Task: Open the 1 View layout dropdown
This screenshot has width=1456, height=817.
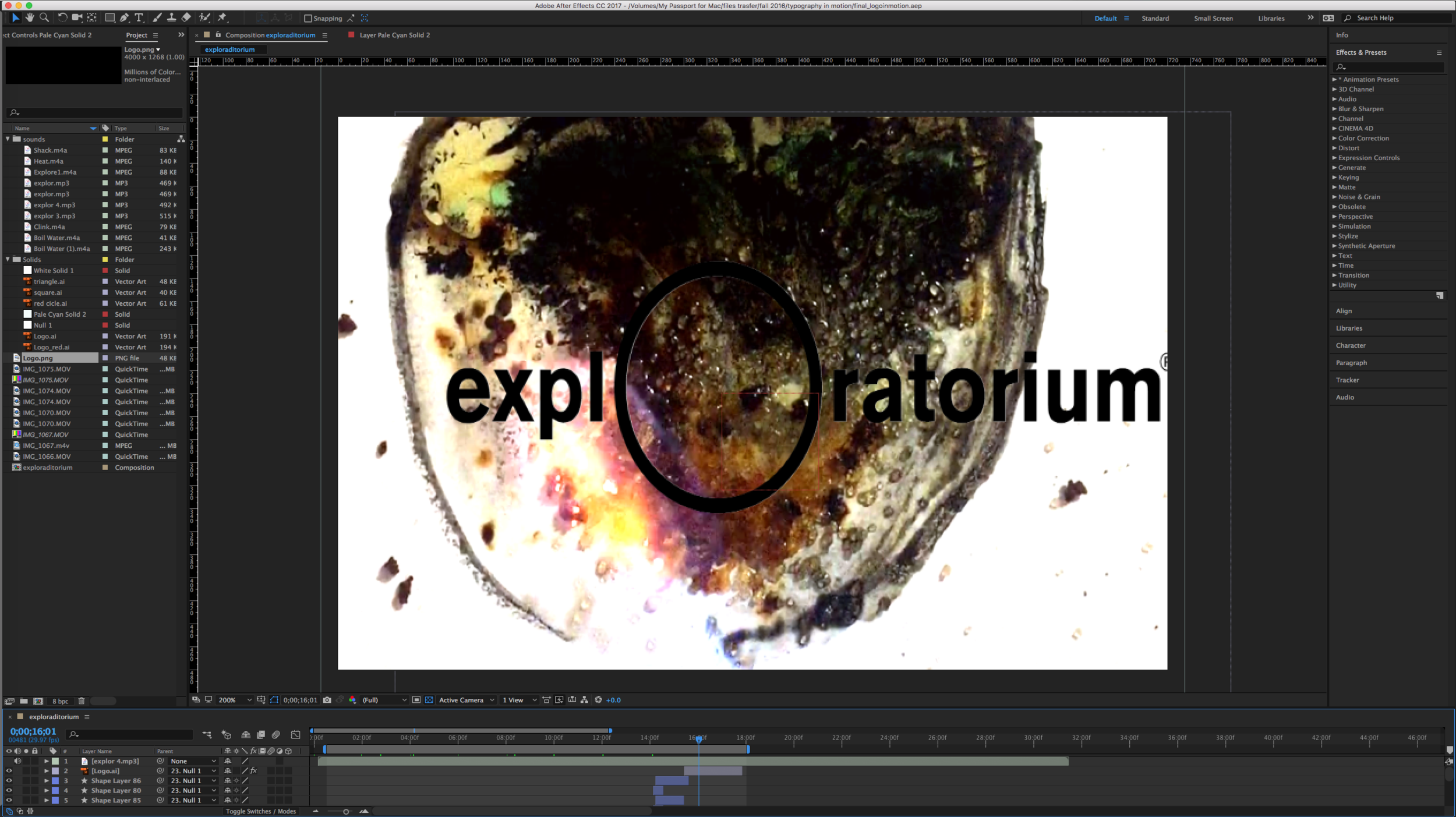Action: click(x=520, y=700)
